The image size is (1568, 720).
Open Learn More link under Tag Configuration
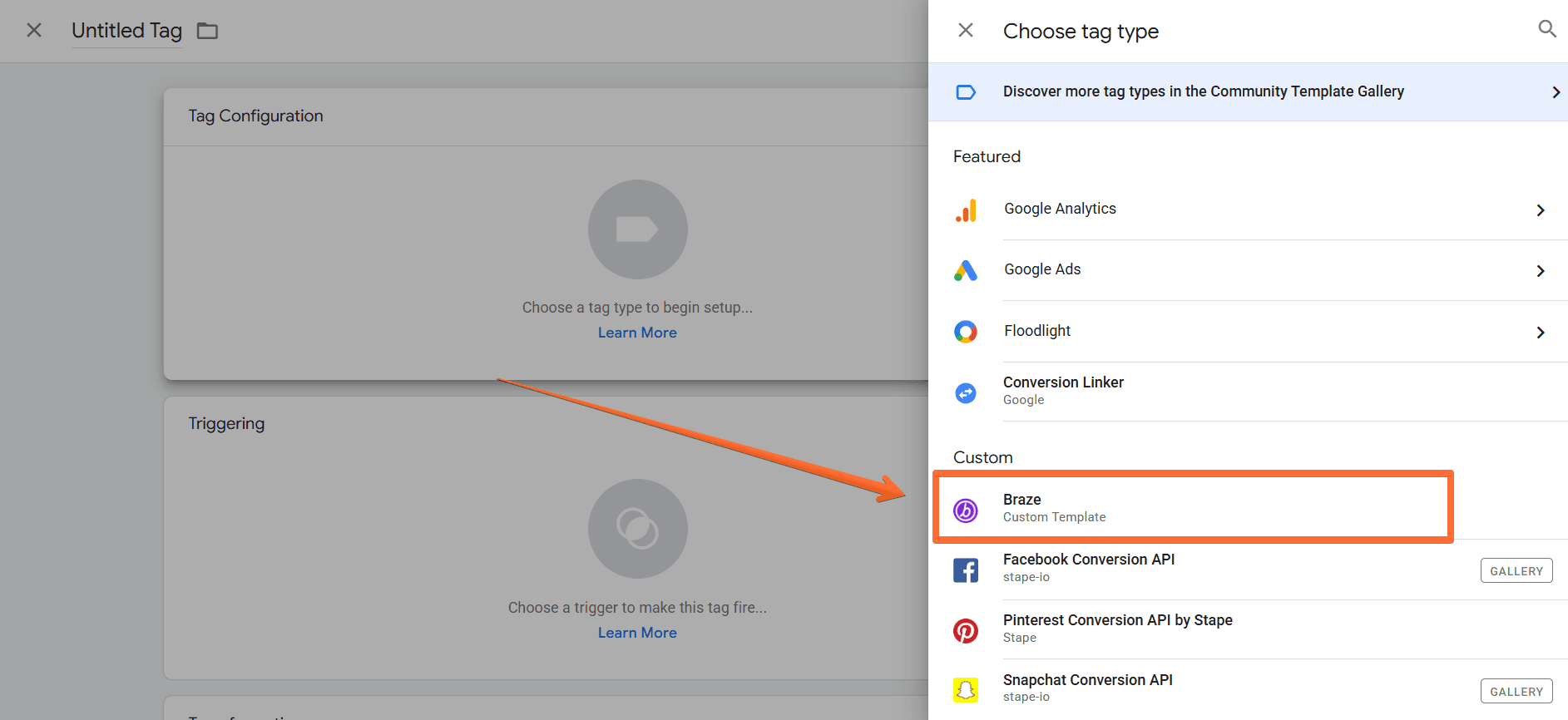[x=637, y=333]
